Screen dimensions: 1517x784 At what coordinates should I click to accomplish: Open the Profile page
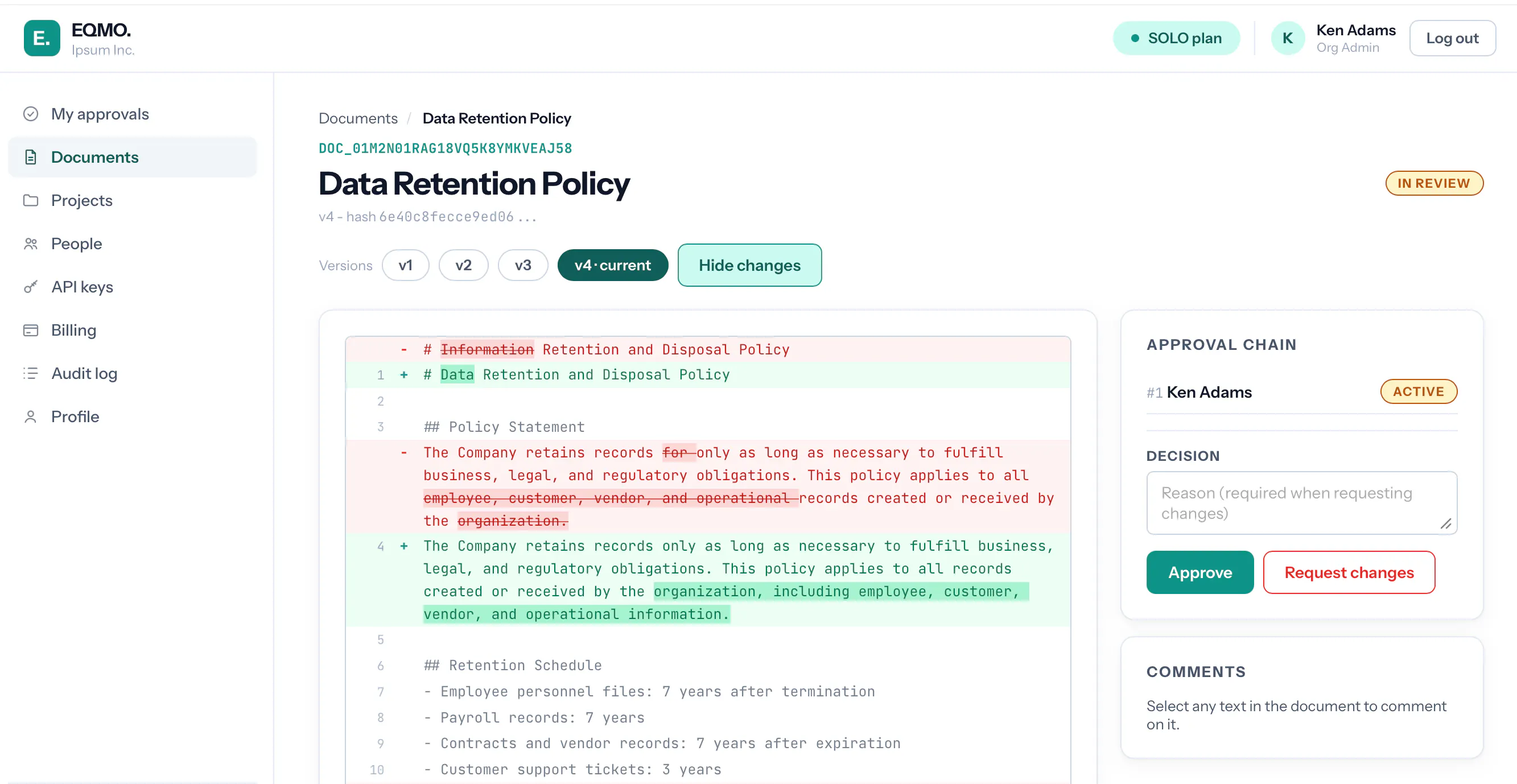[133, 417]
